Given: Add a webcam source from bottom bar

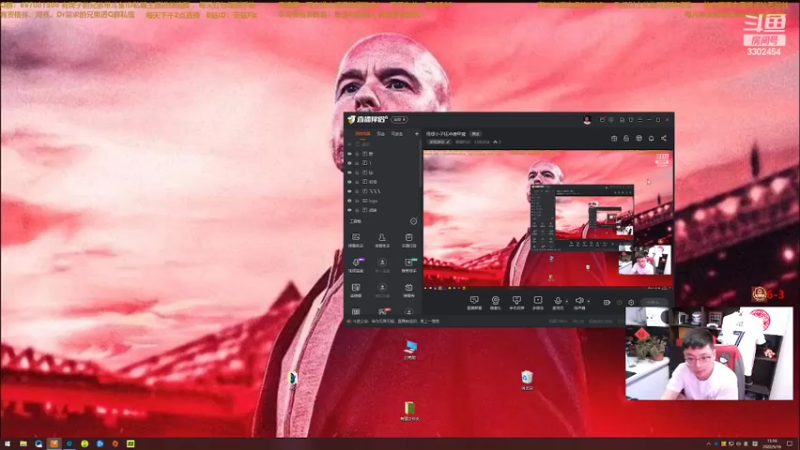Looking at the screenshot, I should point(495,303).
